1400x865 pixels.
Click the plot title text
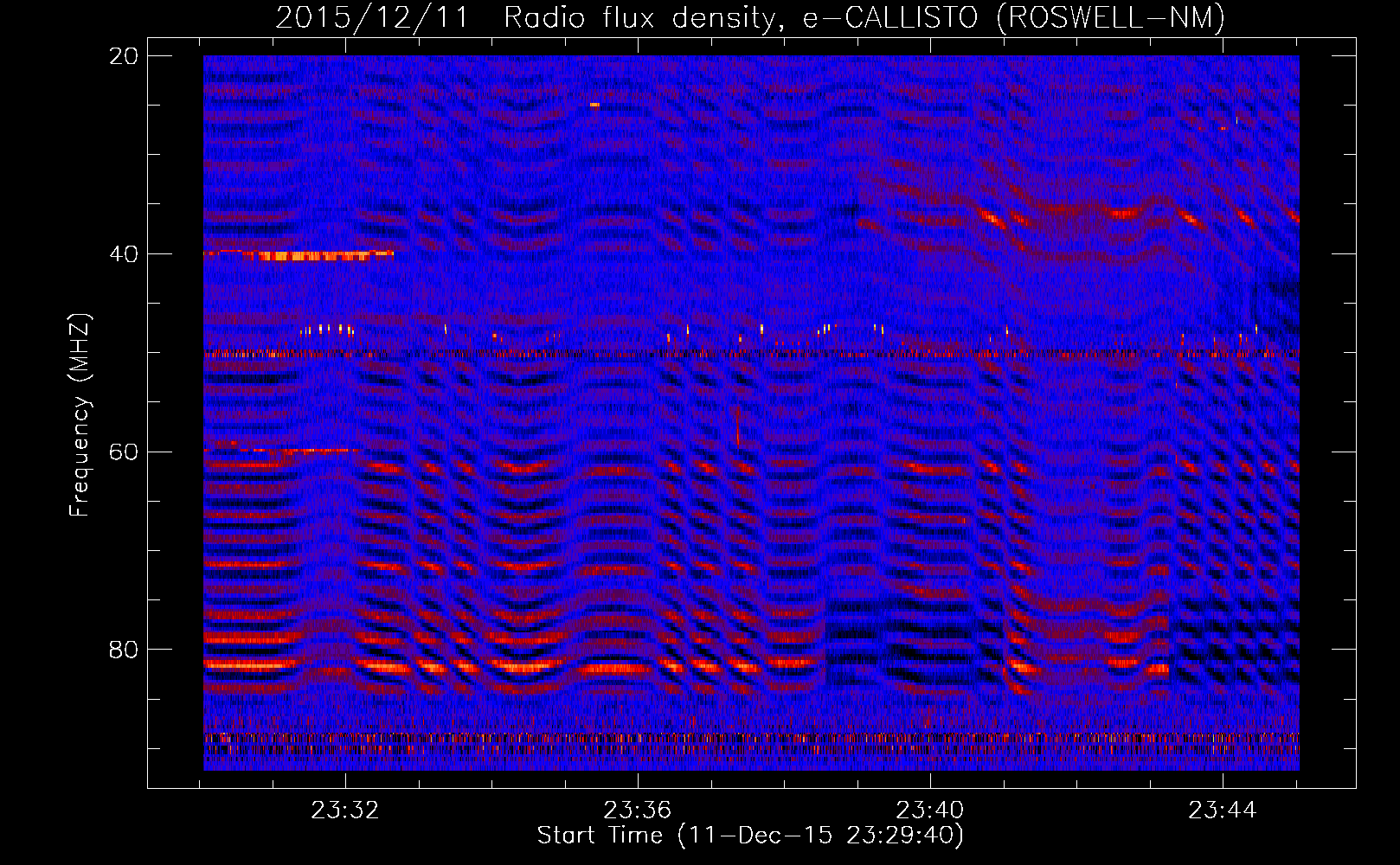point(750,18)
